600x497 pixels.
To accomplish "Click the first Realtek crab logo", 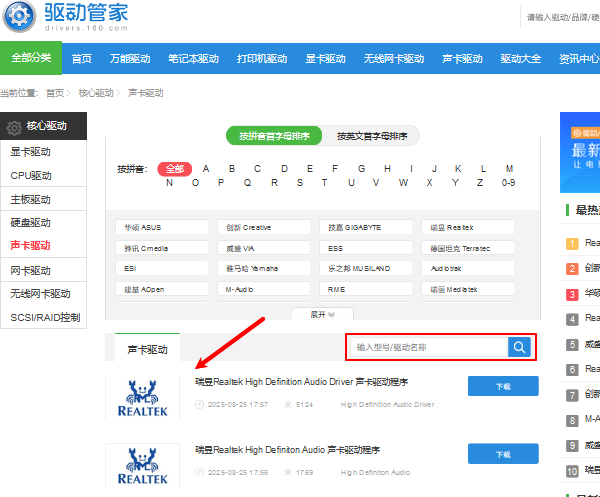I will pyautogui.click(x=142, y=398).
